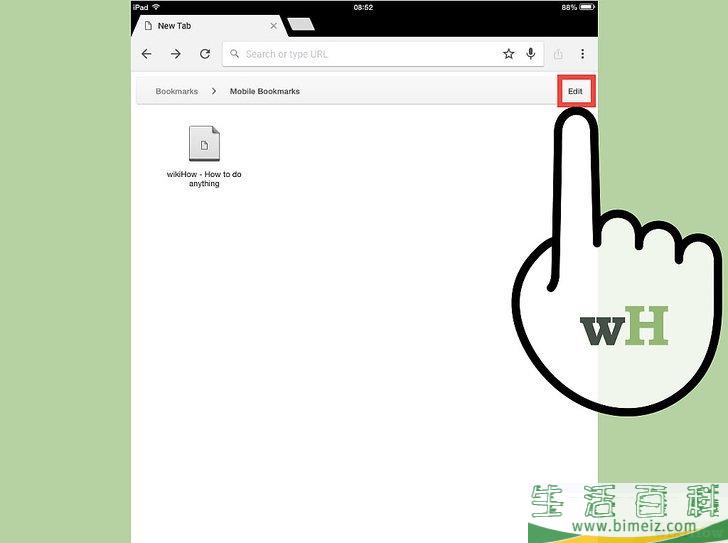Open the wikiHow bookmark file icon
Image resolution: width=728 pixels, height=543 pixels.
[x=204, y=143]
